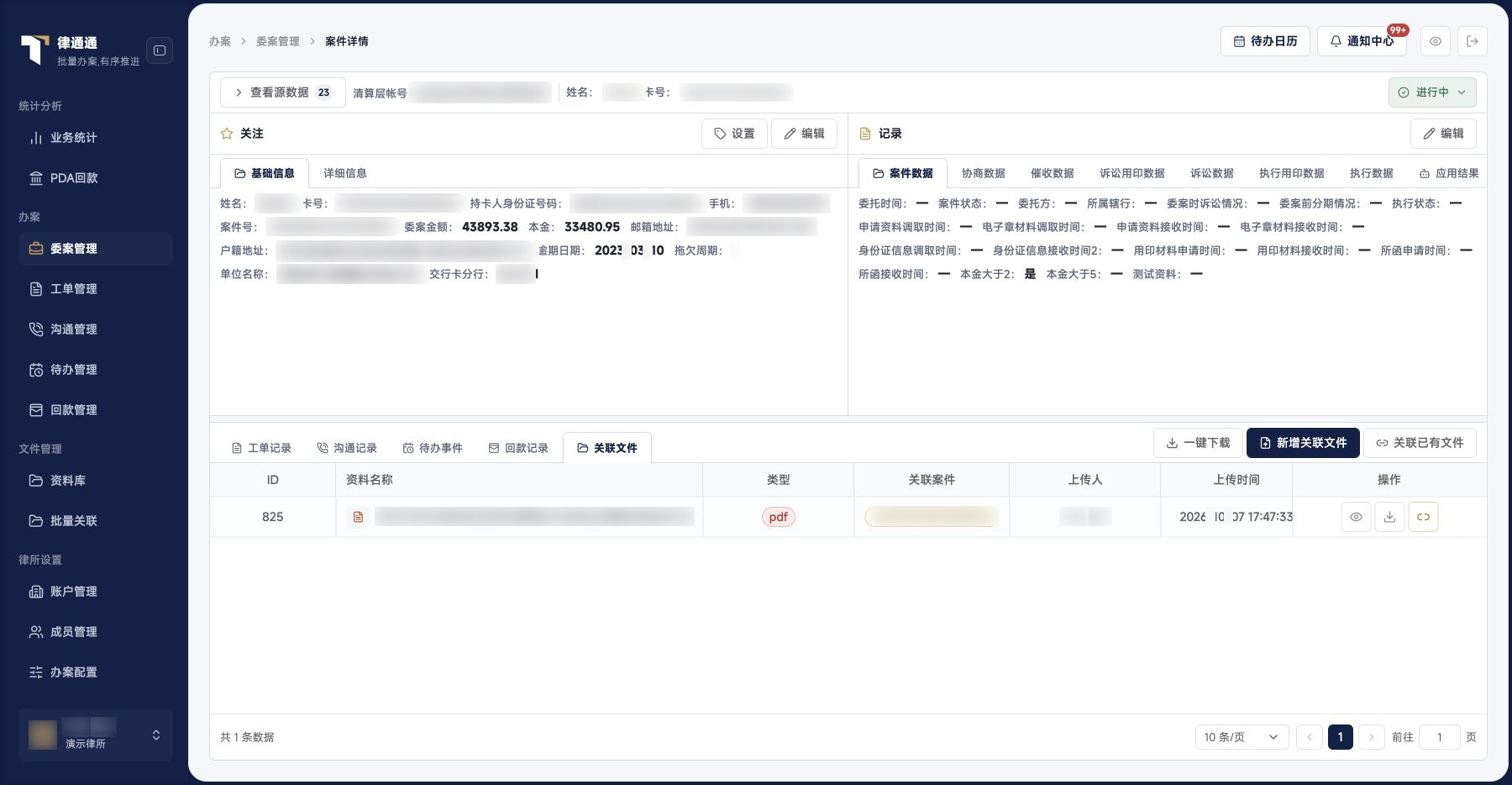Click the 前往 page number input
The width and height of the screenshot is (1512, 785).
pos(1439,737)
